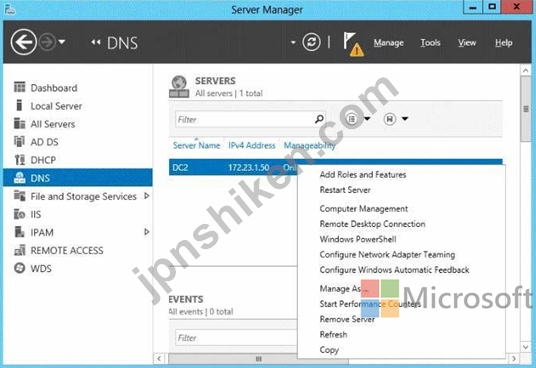Click the forward navigation arrow button
This screenshot has height=368, width=536.
(47, 42)
